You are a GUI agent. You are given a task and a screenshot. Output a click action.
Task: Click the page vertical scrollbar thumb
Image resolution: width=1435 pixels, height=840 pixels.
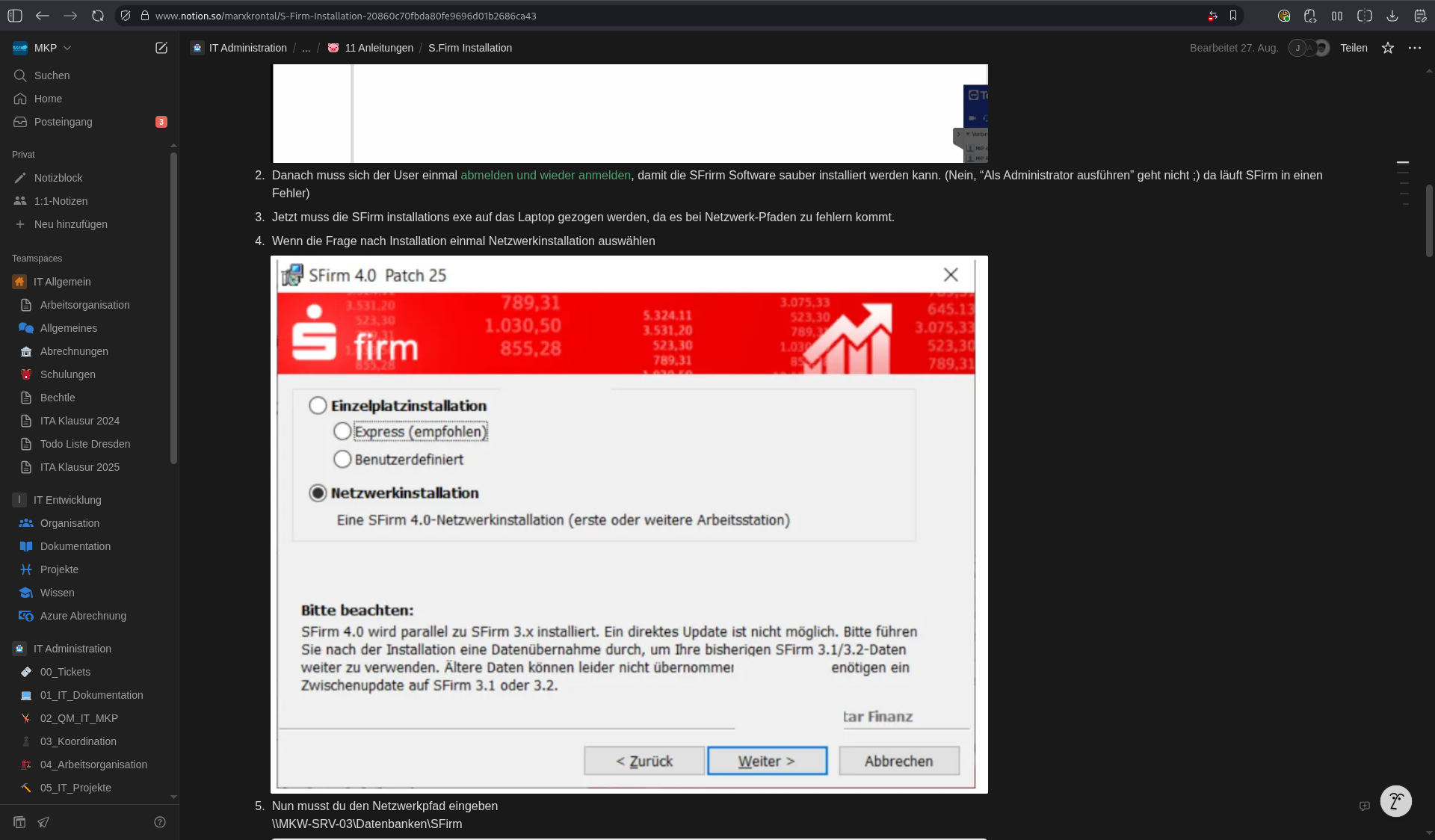(1429, 220)
